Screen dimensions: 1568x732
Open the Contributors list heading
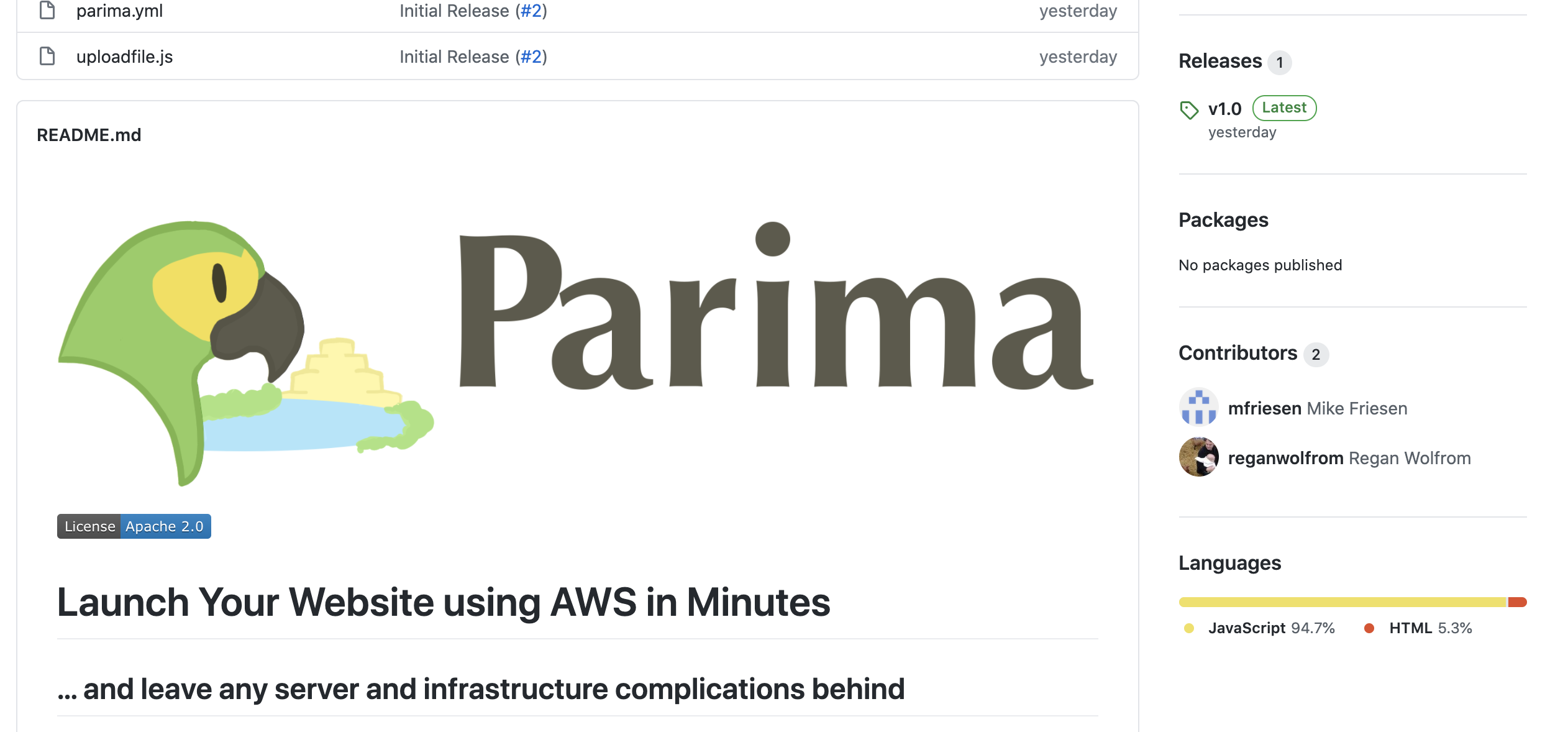1238,353
